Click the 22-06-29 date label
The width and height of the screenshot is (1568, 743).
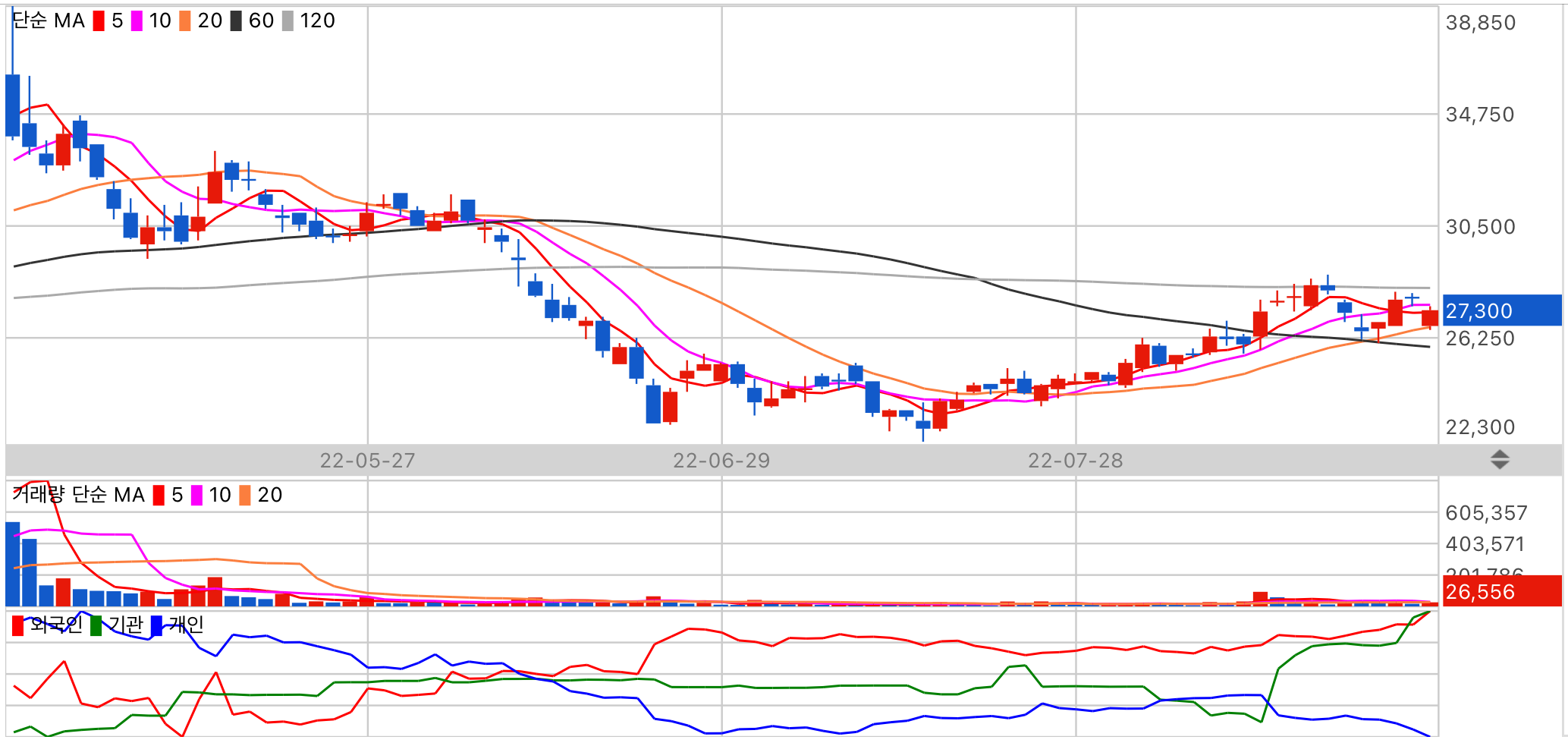tap(721, 461)
